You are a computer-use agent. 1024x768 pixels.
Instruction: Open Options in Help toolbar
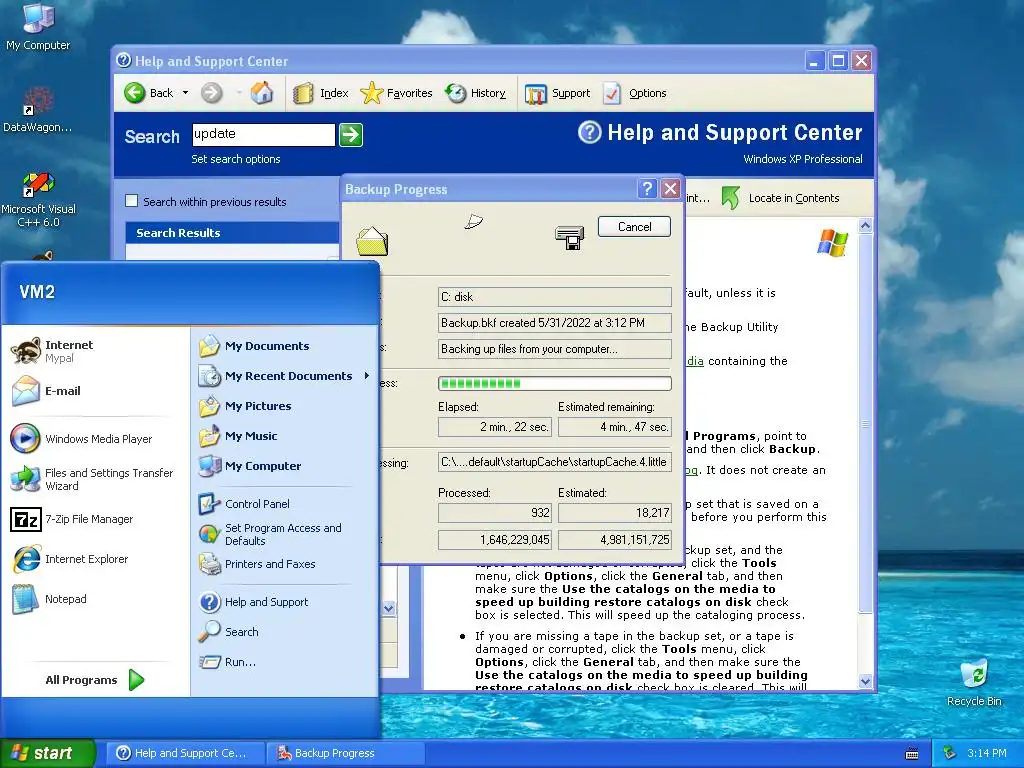pyautogui.click(x=635, y=93)
